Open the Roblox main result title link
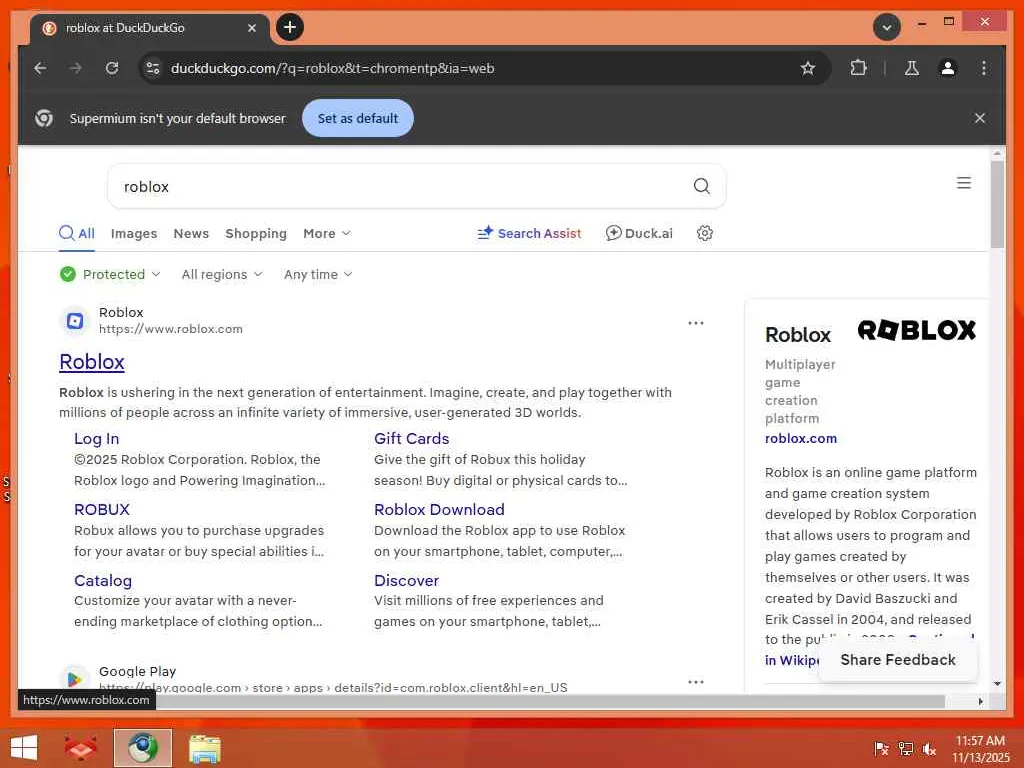This screenshot has width=1024, height=768. click(91, 362)
